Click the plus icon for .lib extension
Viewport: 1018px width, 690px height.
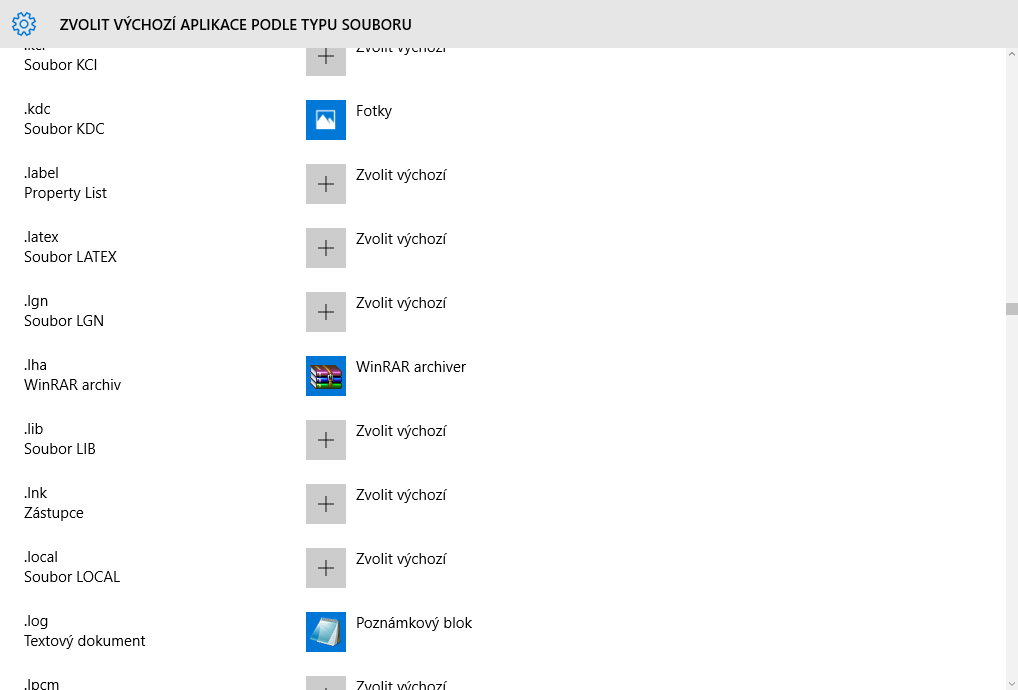tap(326, 440)
